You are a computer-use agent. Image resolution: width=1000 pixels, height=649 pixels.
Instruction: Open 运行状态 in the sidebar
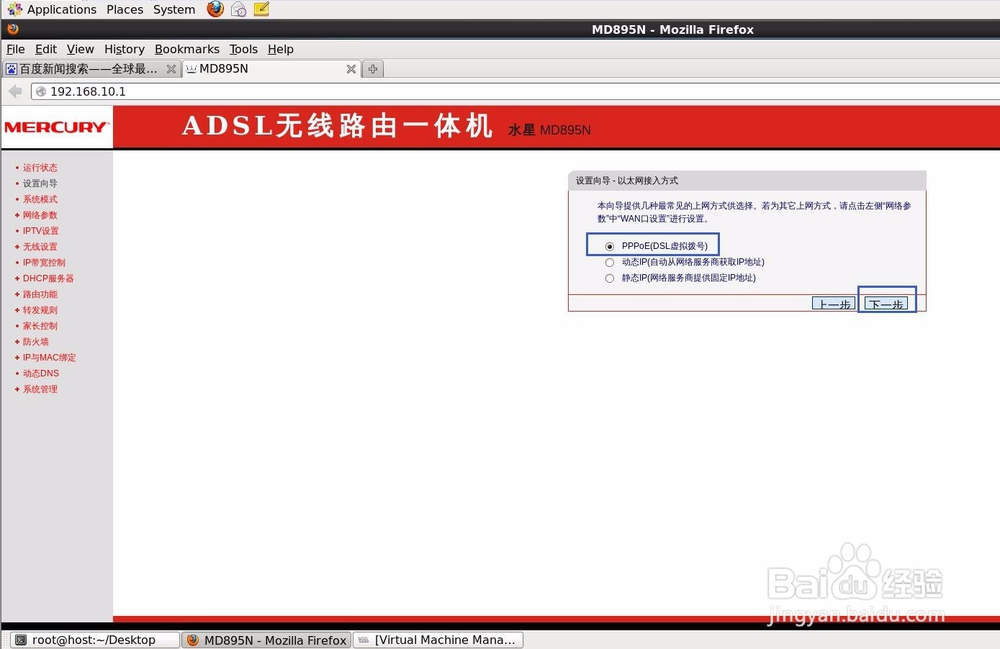(40, 168)
